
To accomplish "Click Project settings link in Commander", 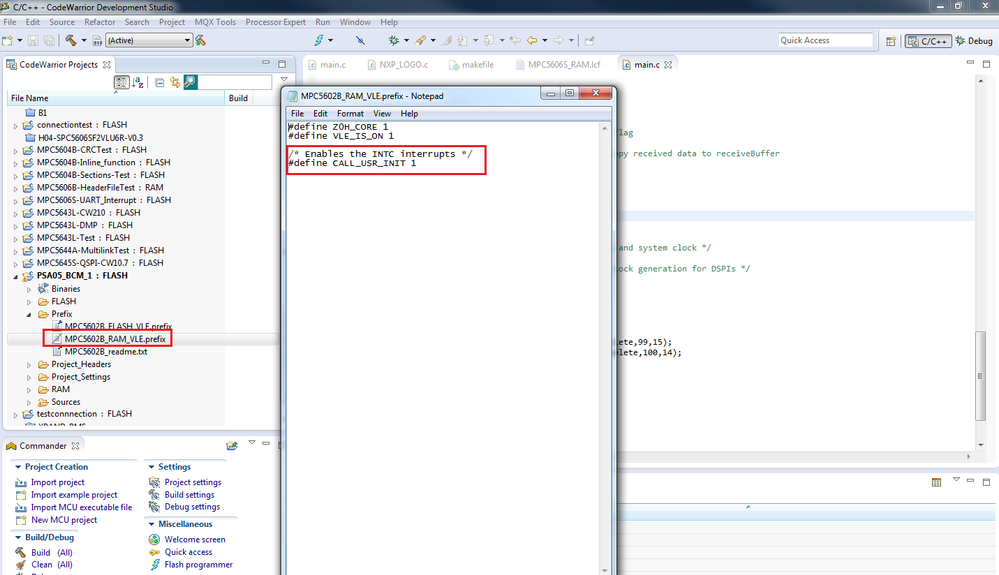I will [192, 482].
